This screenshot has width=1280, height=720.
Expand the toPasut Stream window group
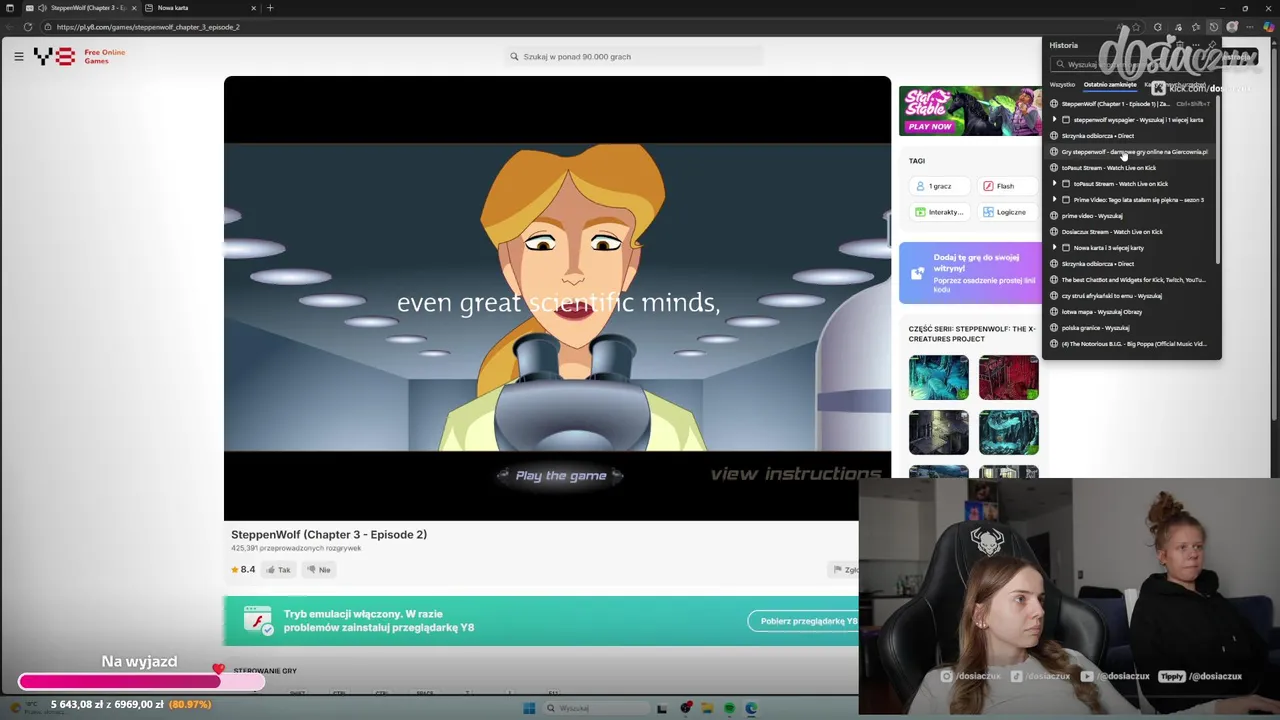pos(1053,184)
